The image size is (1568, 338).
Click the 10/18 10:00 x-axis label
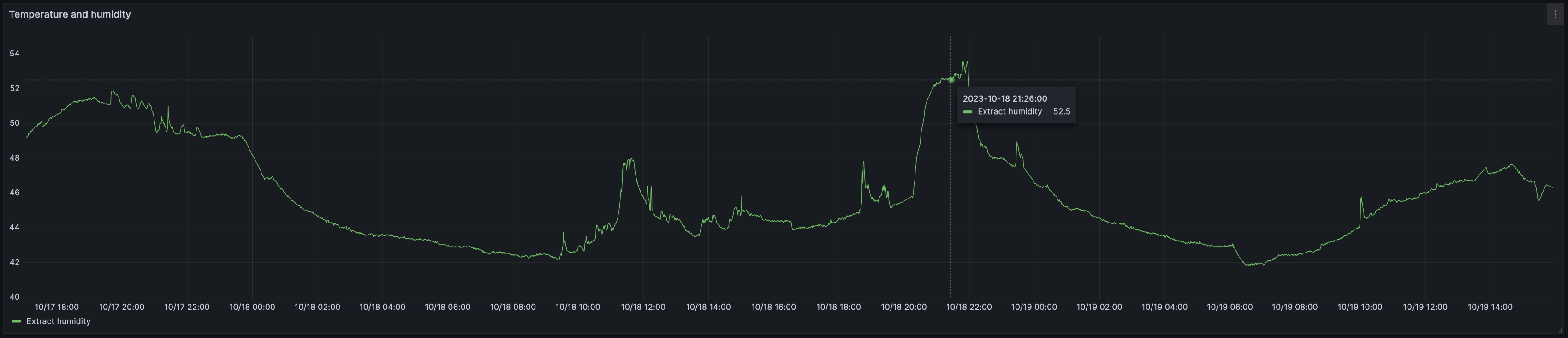tap(578, 307)
